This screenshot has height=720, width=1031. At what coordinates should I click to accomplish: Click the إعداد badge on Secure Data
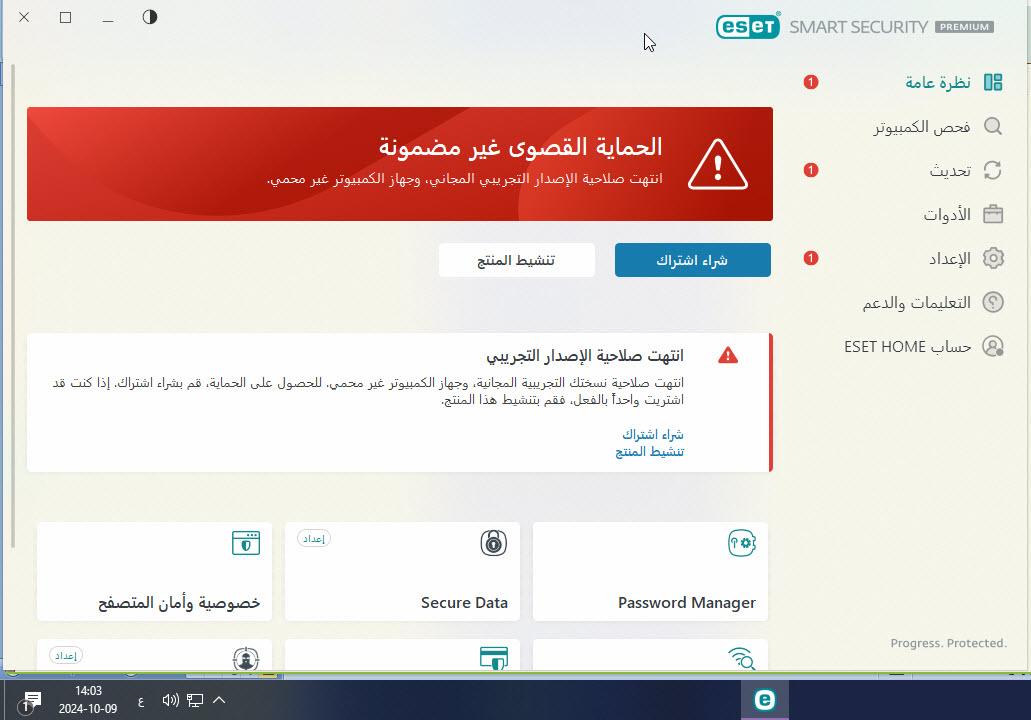point(314,539)
